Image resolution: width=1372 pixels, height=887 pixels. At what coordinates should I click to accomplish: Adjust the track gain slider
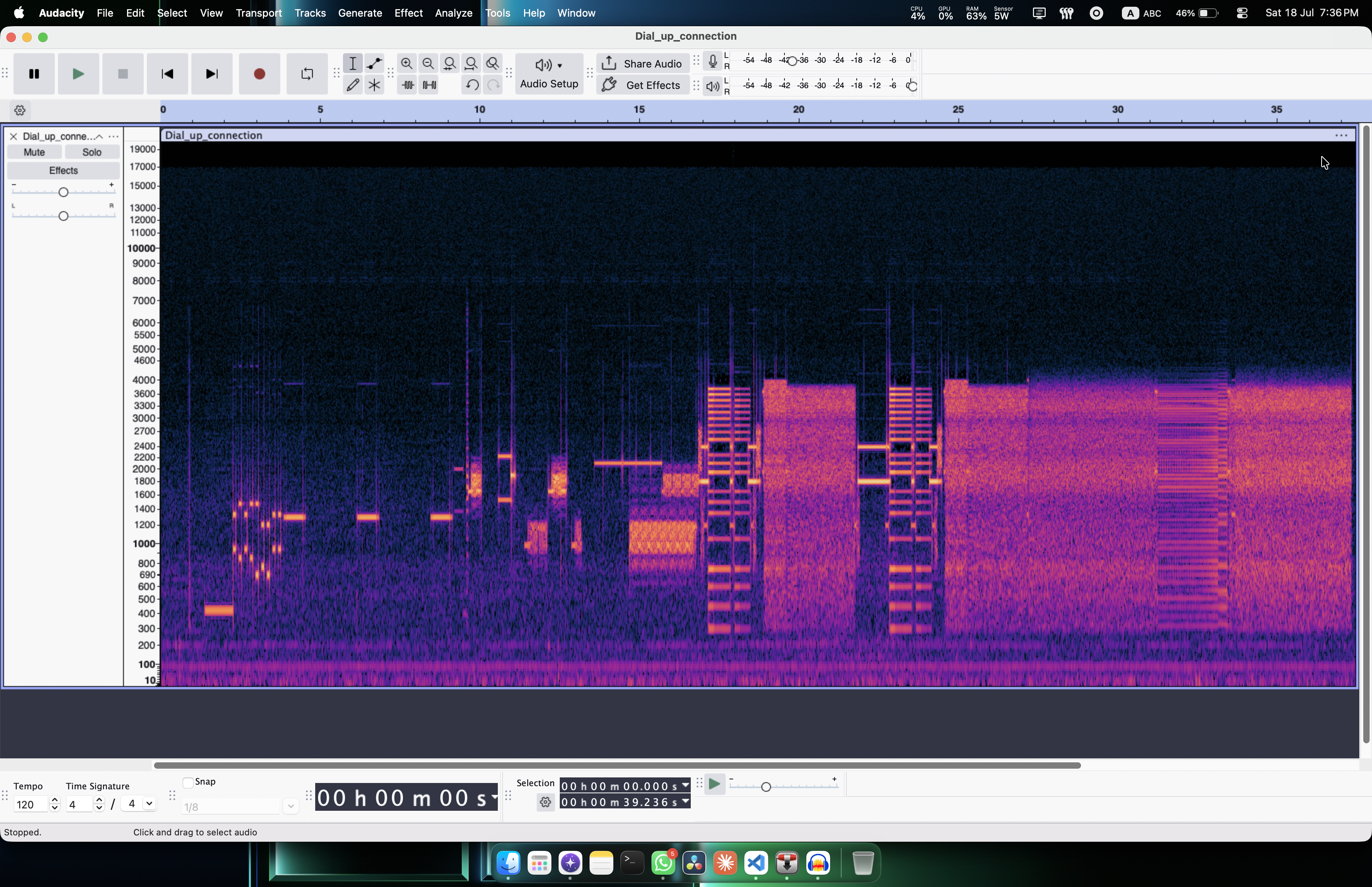click(64, 192)
